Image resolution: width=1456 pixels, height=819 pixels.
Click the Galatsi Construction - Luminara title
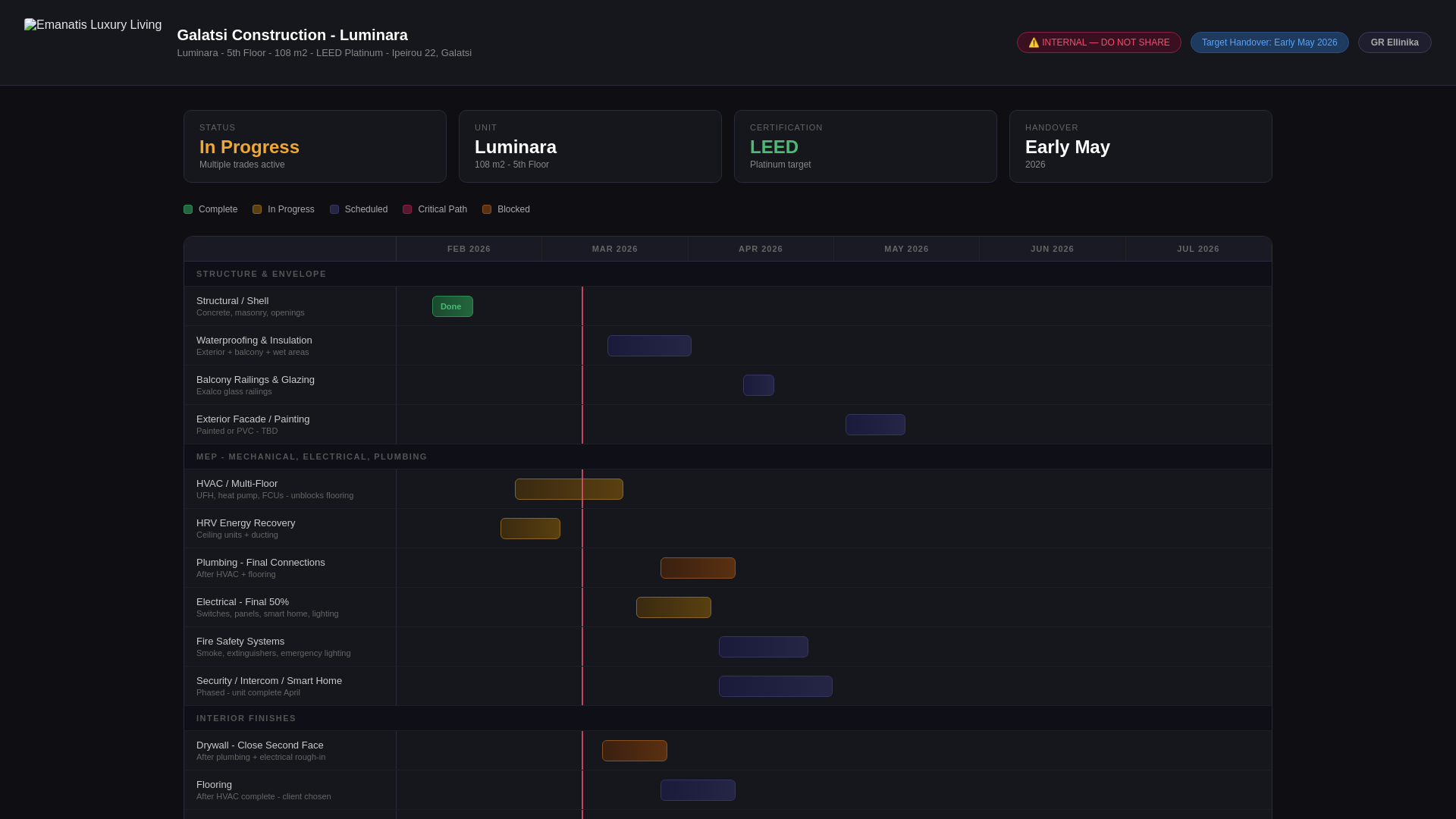click(x=292, y=35)
